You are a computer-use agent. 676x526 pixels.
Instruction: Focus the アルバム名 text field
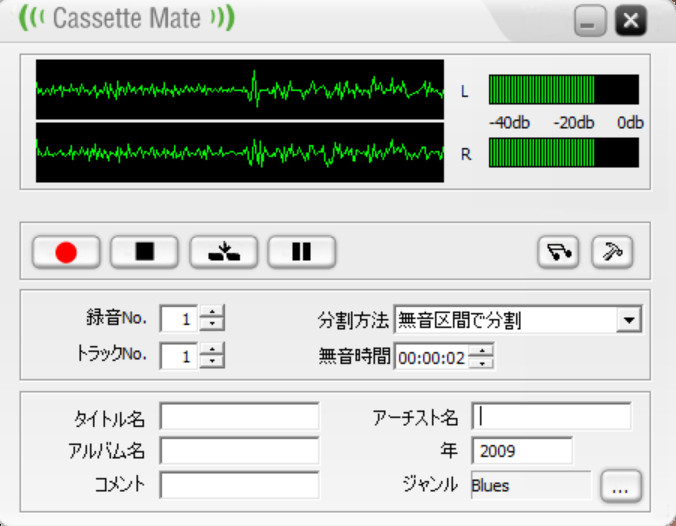click(239, 451)
